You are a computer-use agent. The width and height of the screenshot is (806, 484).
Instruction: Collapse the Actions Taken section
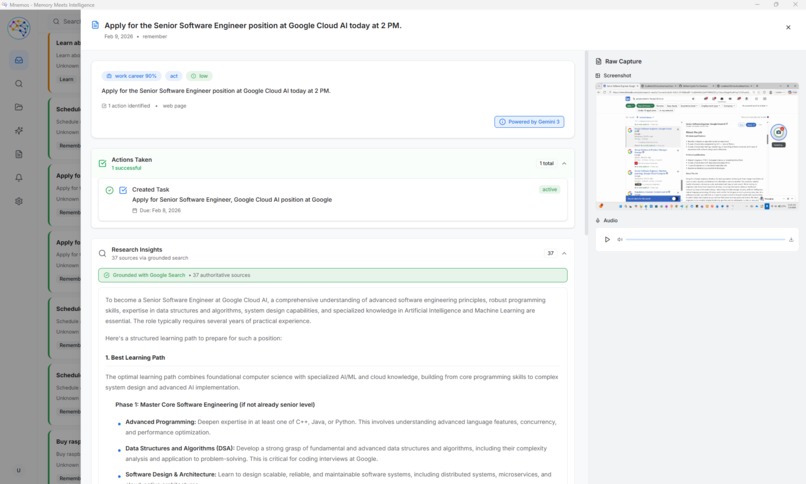pos(564,163)
